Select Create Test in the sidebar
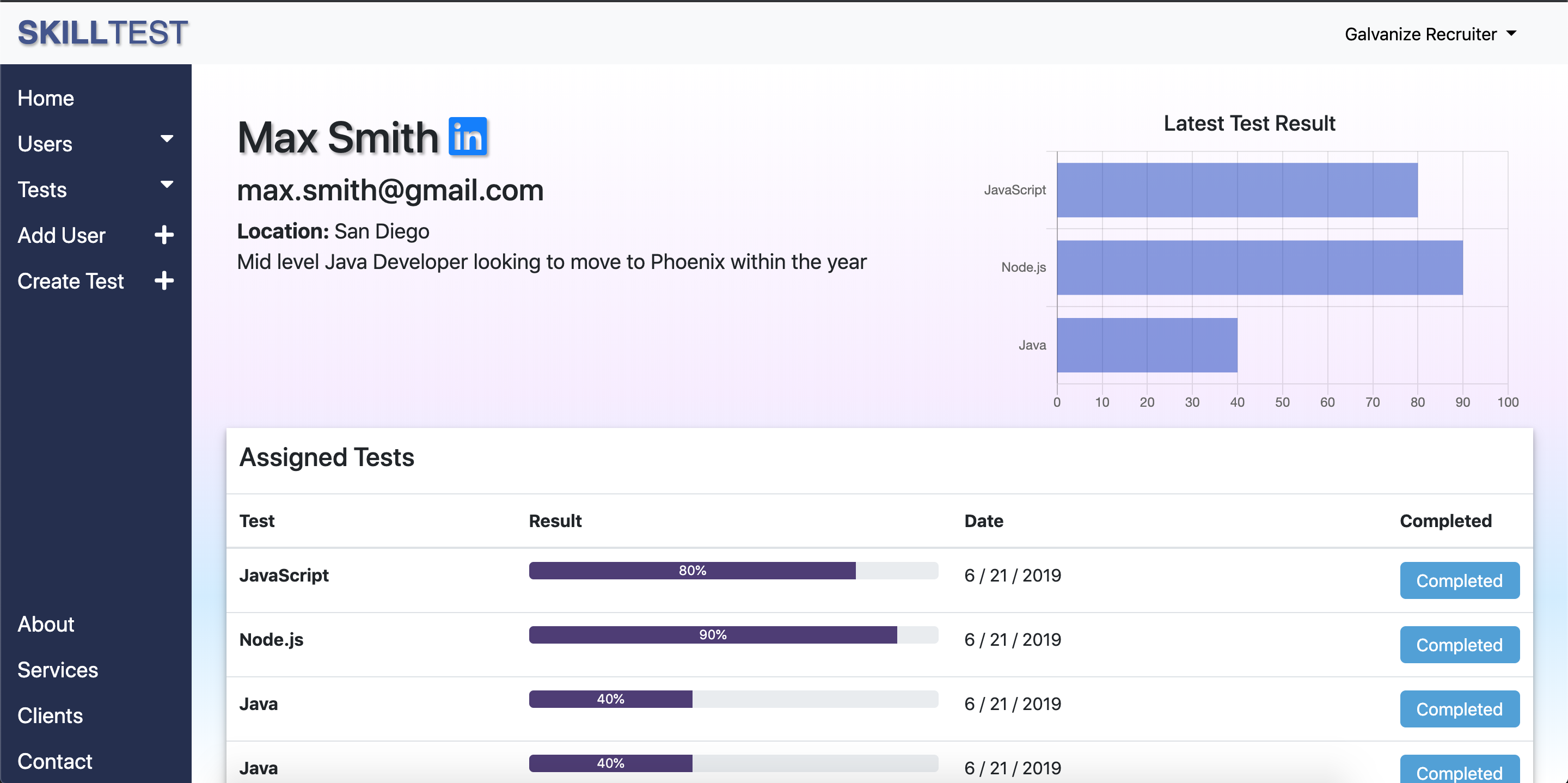The width and height of the screenshot is (1568, 783). pyautogui.click(x=71, y=280)
